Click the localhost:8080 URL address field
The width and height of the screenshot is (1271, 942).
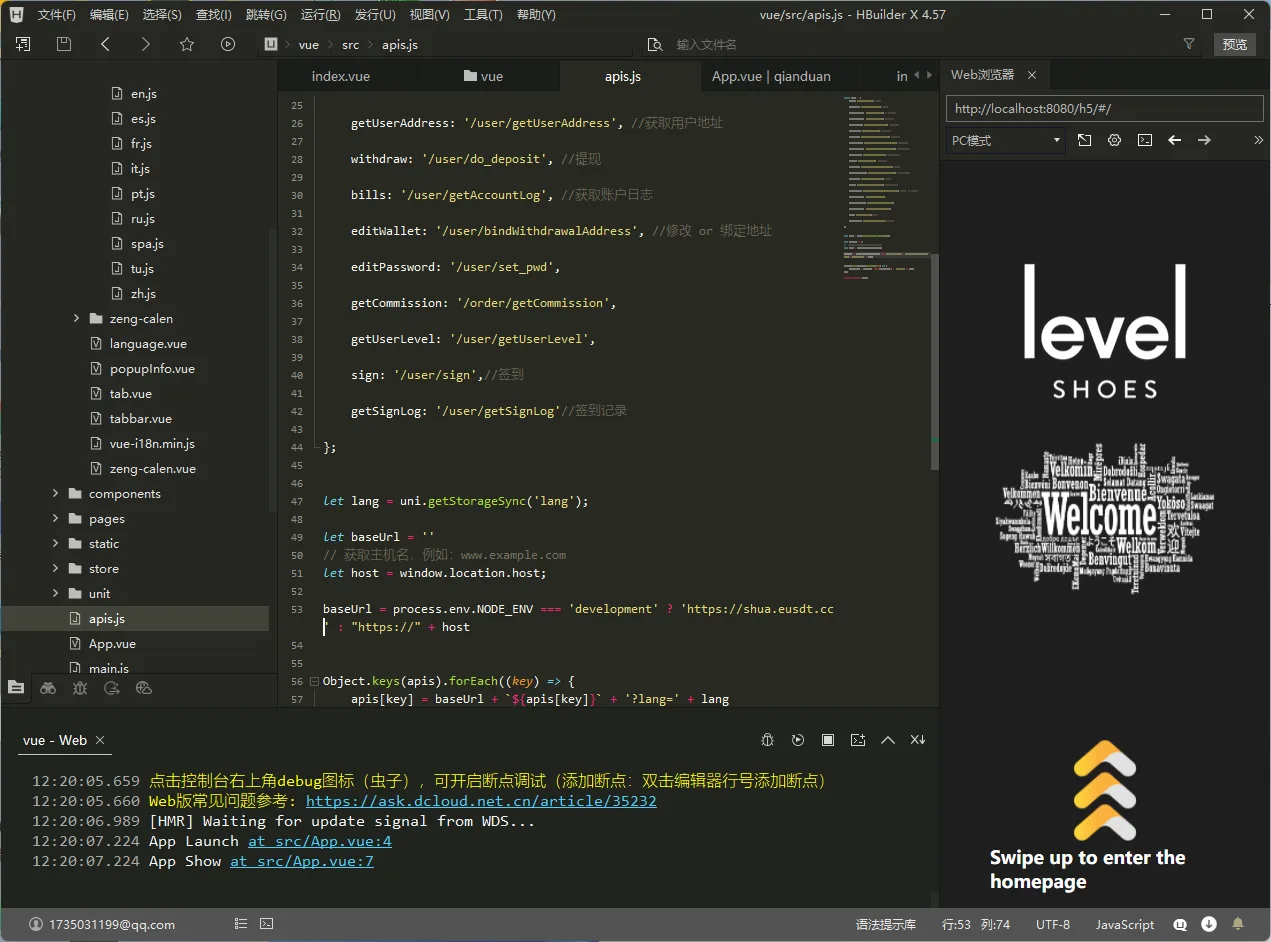1104,108
